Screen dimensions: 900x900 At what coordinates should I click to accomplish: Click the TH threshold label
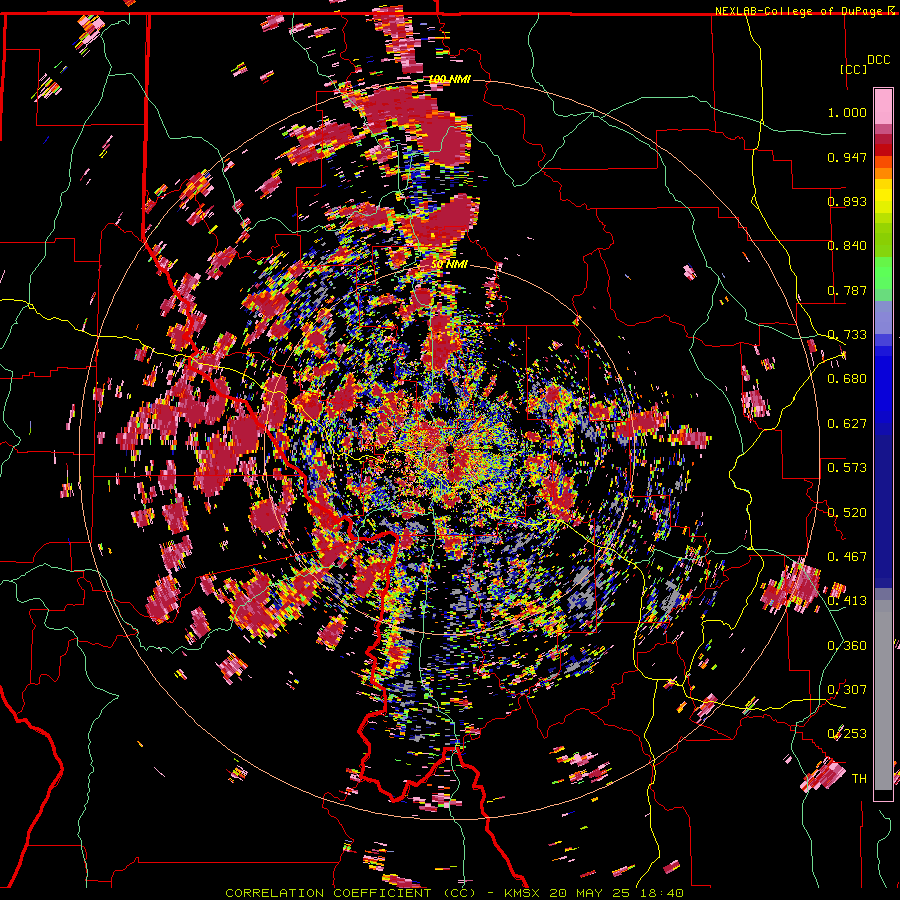point(859,779)
